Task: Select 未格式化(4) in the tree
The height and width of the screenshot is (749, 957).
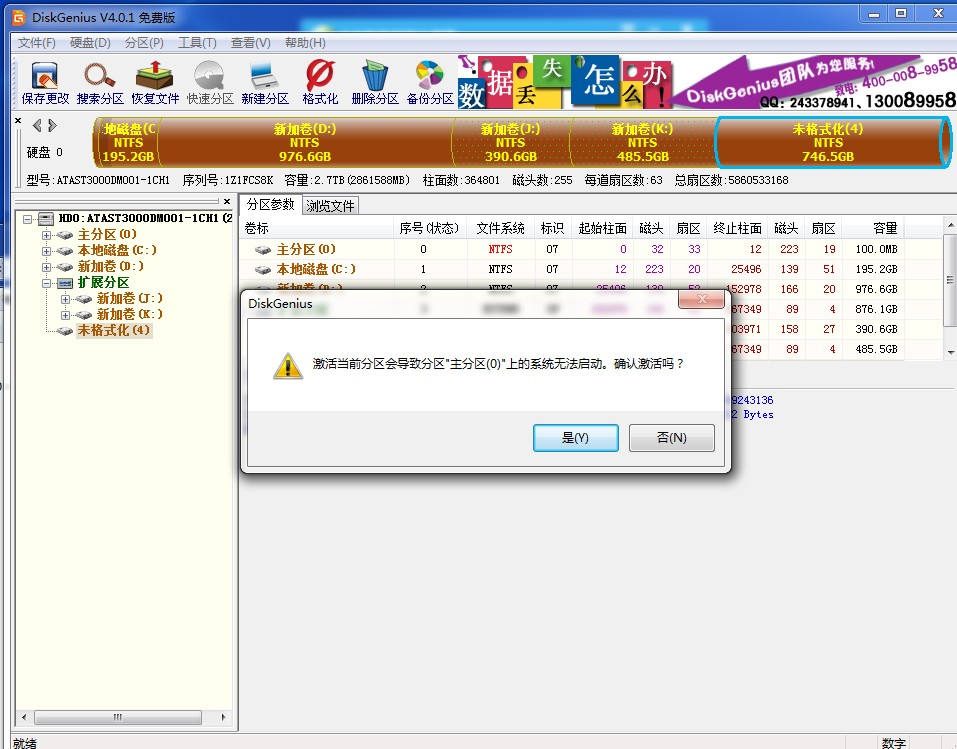Action: 114,330
